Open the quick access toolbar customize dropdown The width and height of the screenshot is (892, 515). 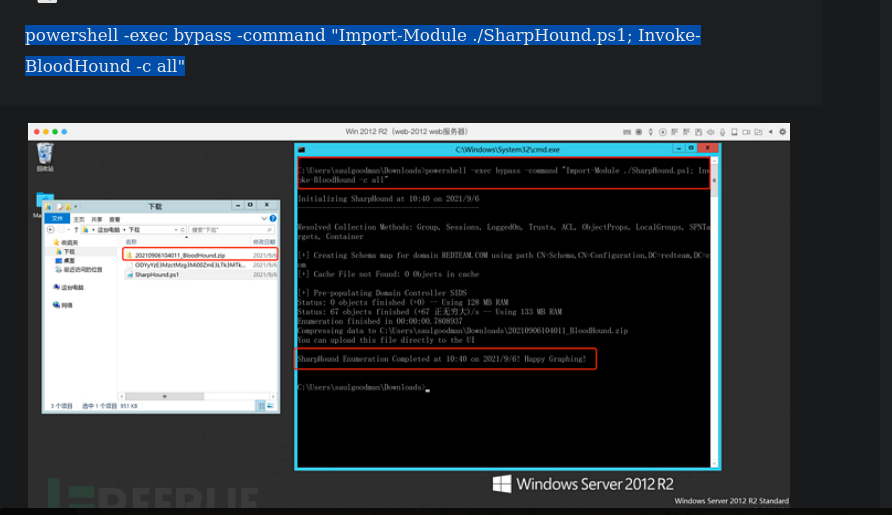pos(76,207)
